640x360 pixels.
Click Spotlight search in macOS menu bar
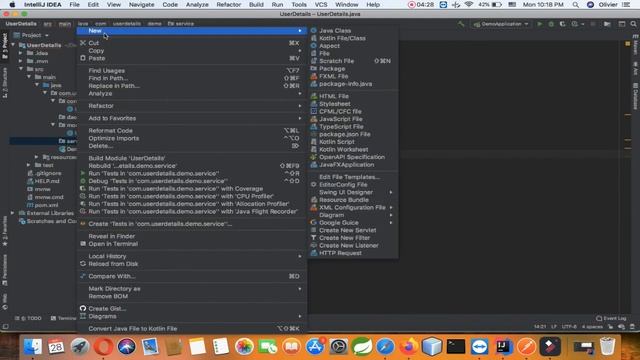(576, 5)
